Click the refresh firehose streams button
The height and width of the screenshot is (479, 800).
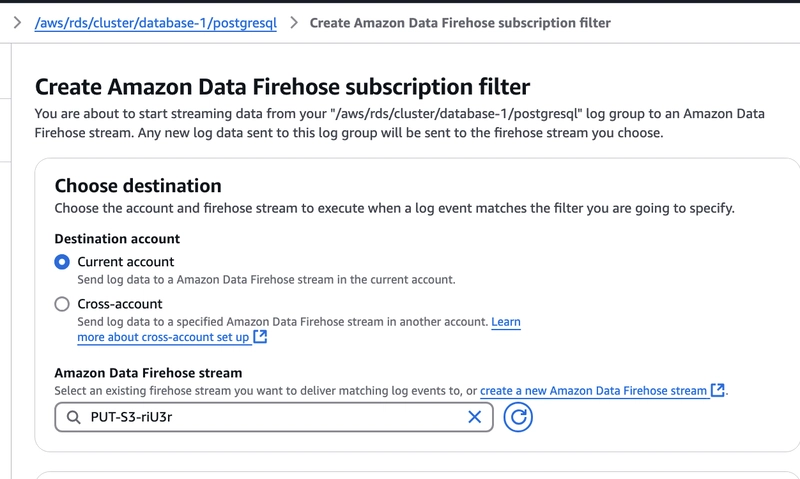tap(518, 417)
